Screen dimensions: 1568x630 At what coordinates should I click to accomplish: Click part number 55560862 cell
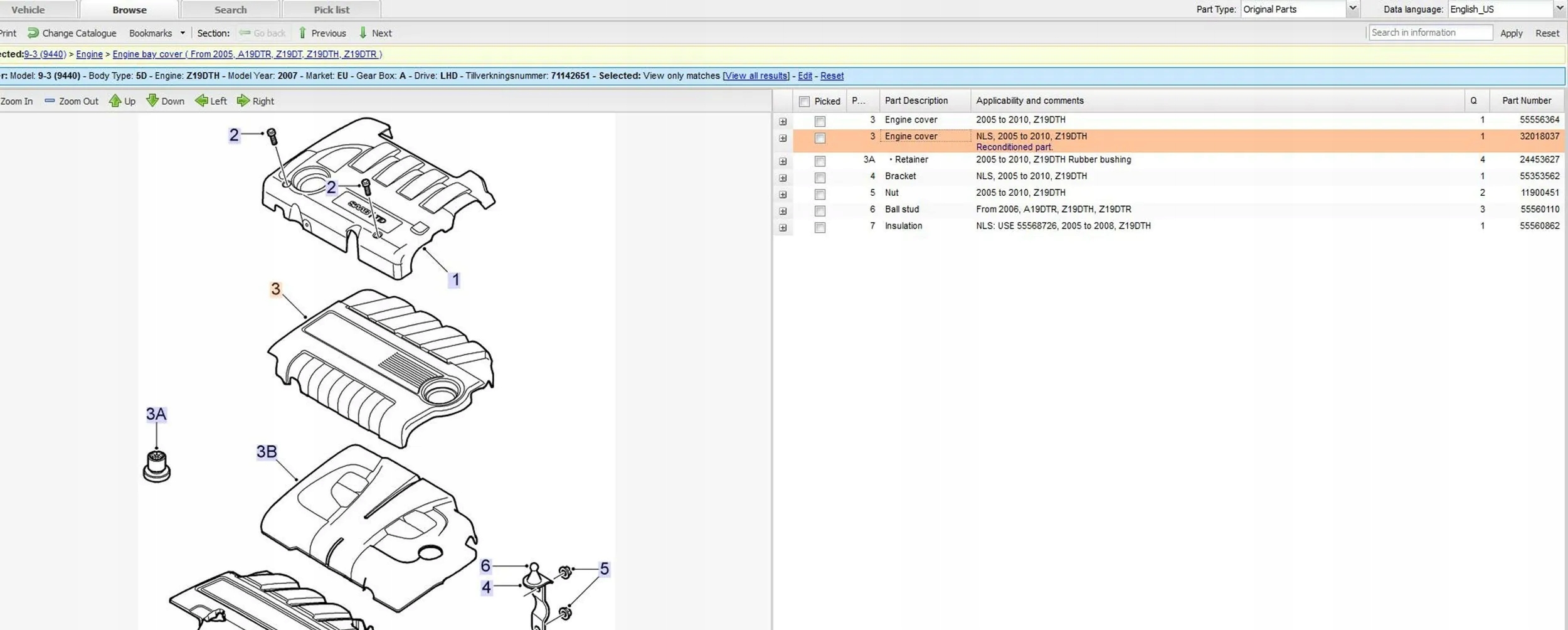coord(1539,226)
